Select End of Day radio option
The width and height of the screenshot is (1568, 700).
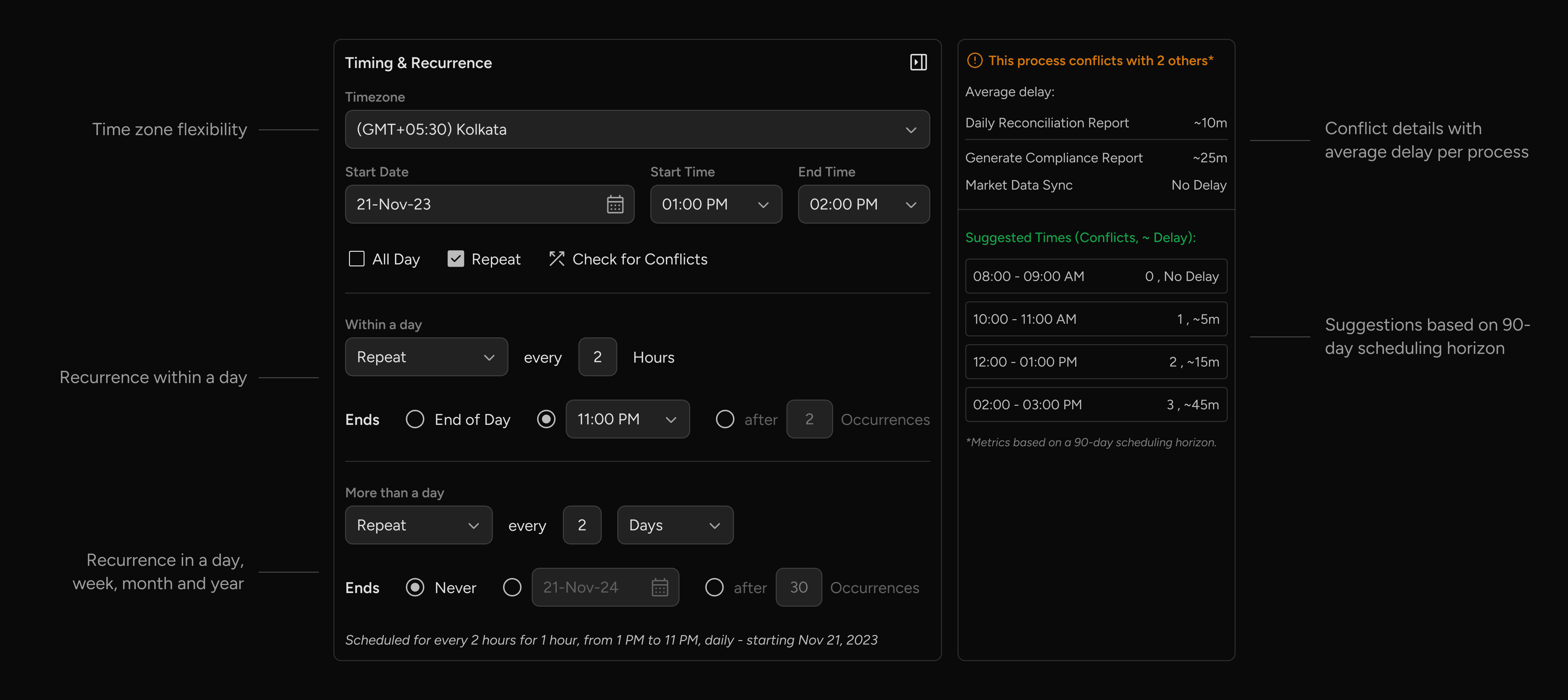415,419
